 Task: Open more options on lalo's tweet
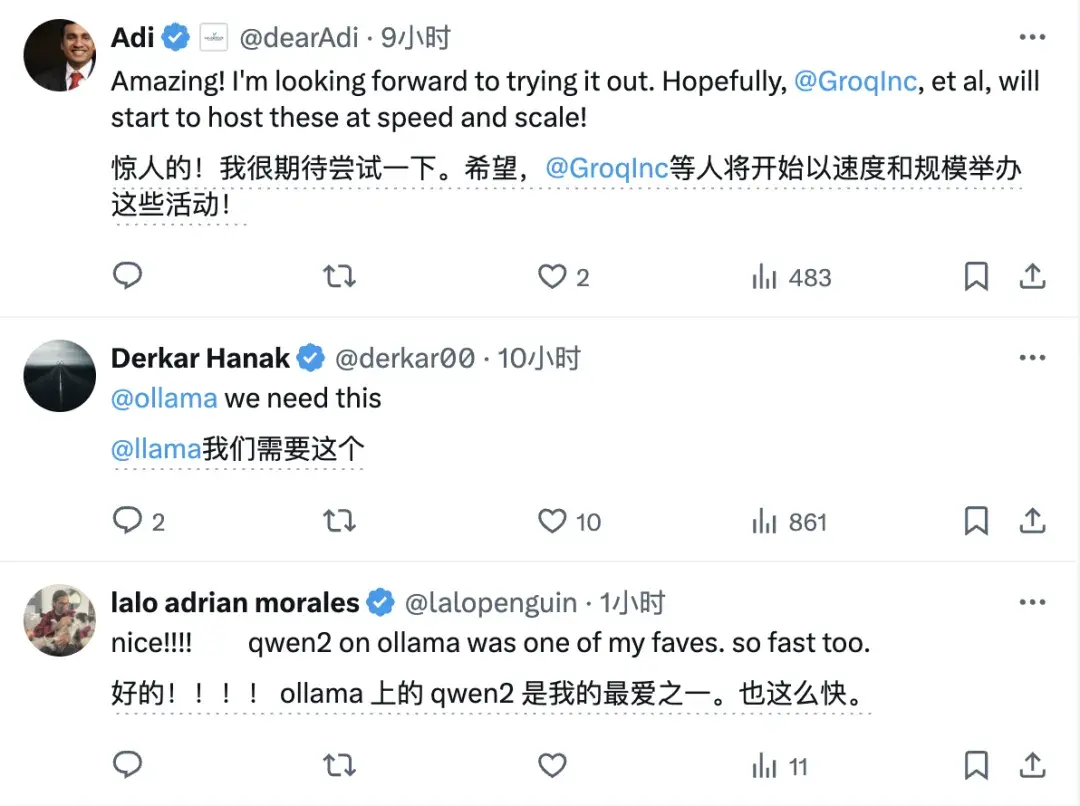click(1032, 603)
